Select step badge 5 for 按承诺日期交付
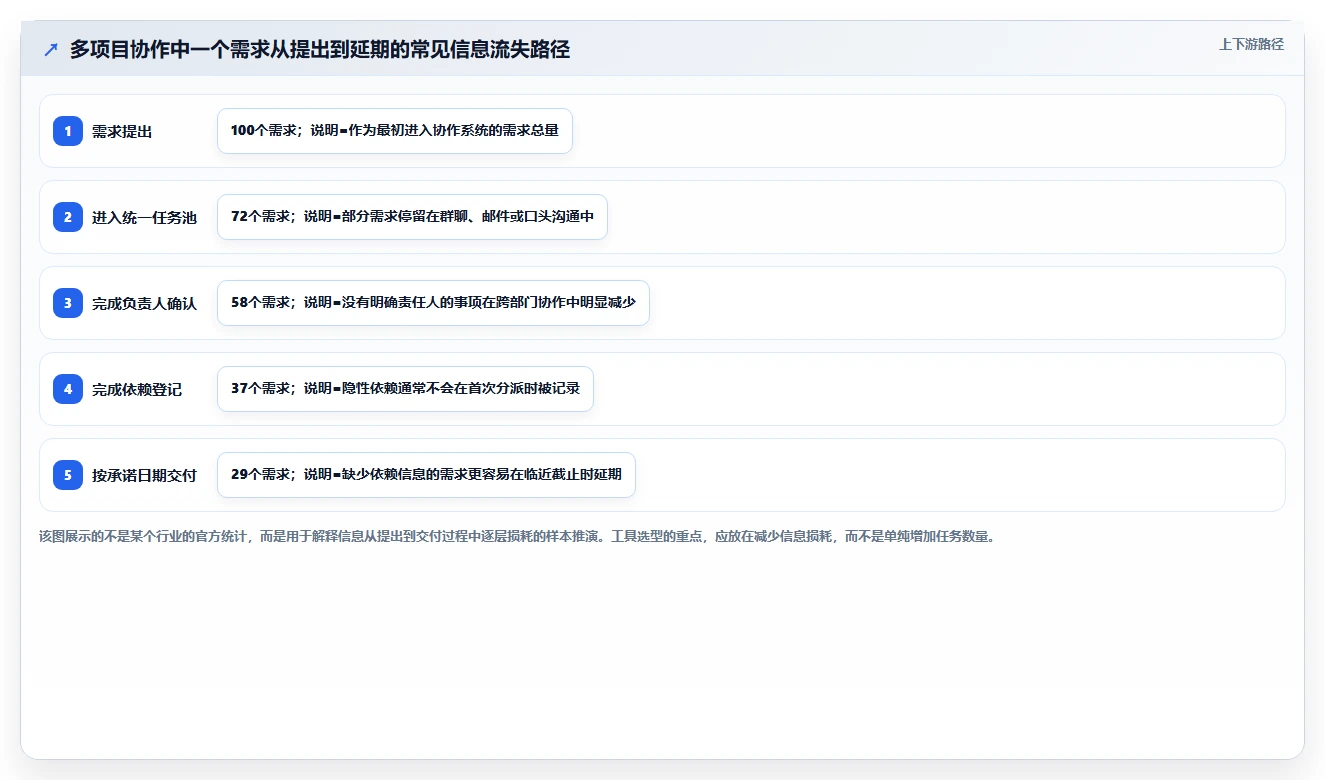 (x=68, y=475)
